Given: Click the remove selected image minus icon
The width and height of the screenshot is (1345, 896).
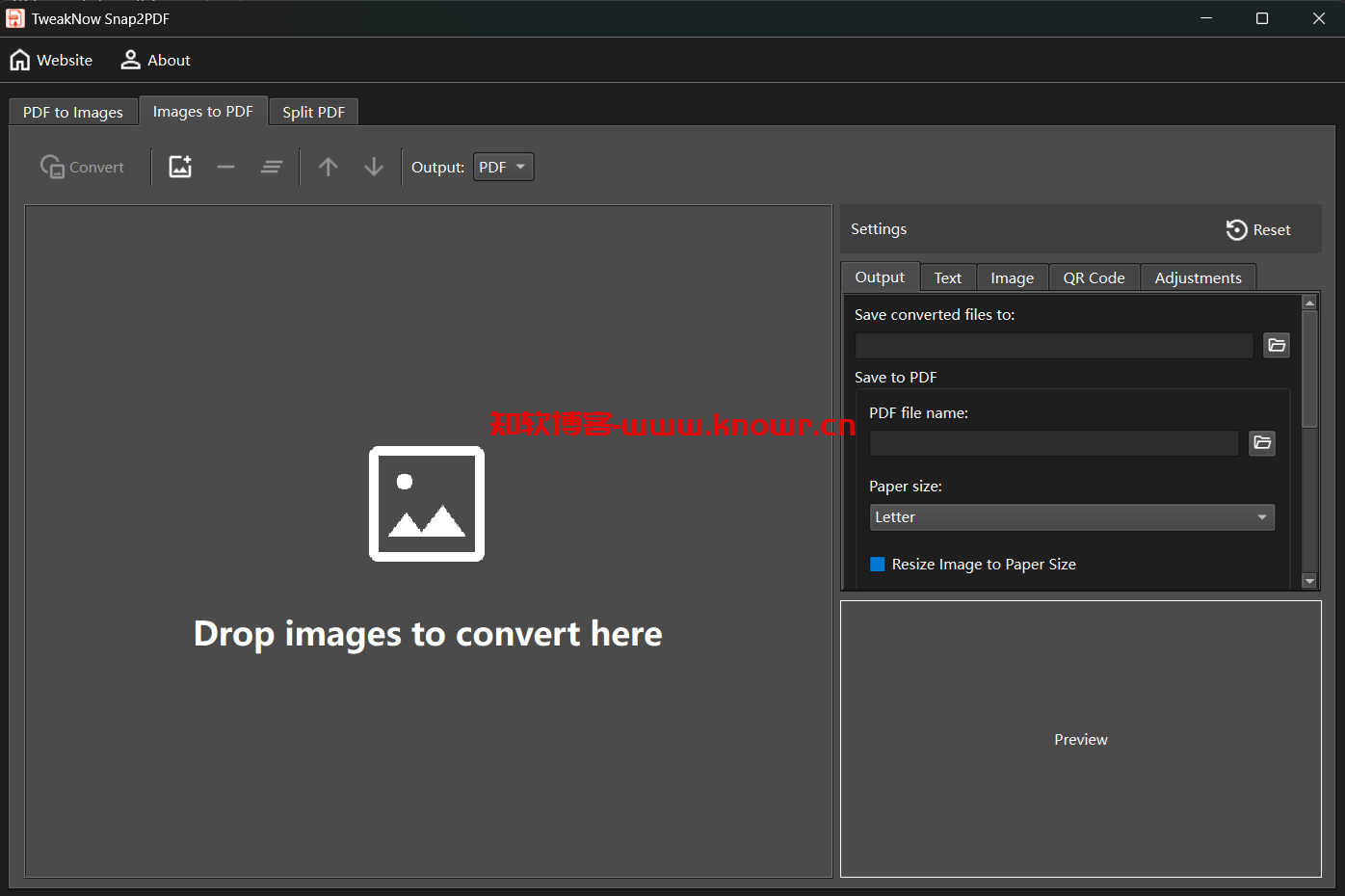Looking at the screenshot, I should 226,167.
